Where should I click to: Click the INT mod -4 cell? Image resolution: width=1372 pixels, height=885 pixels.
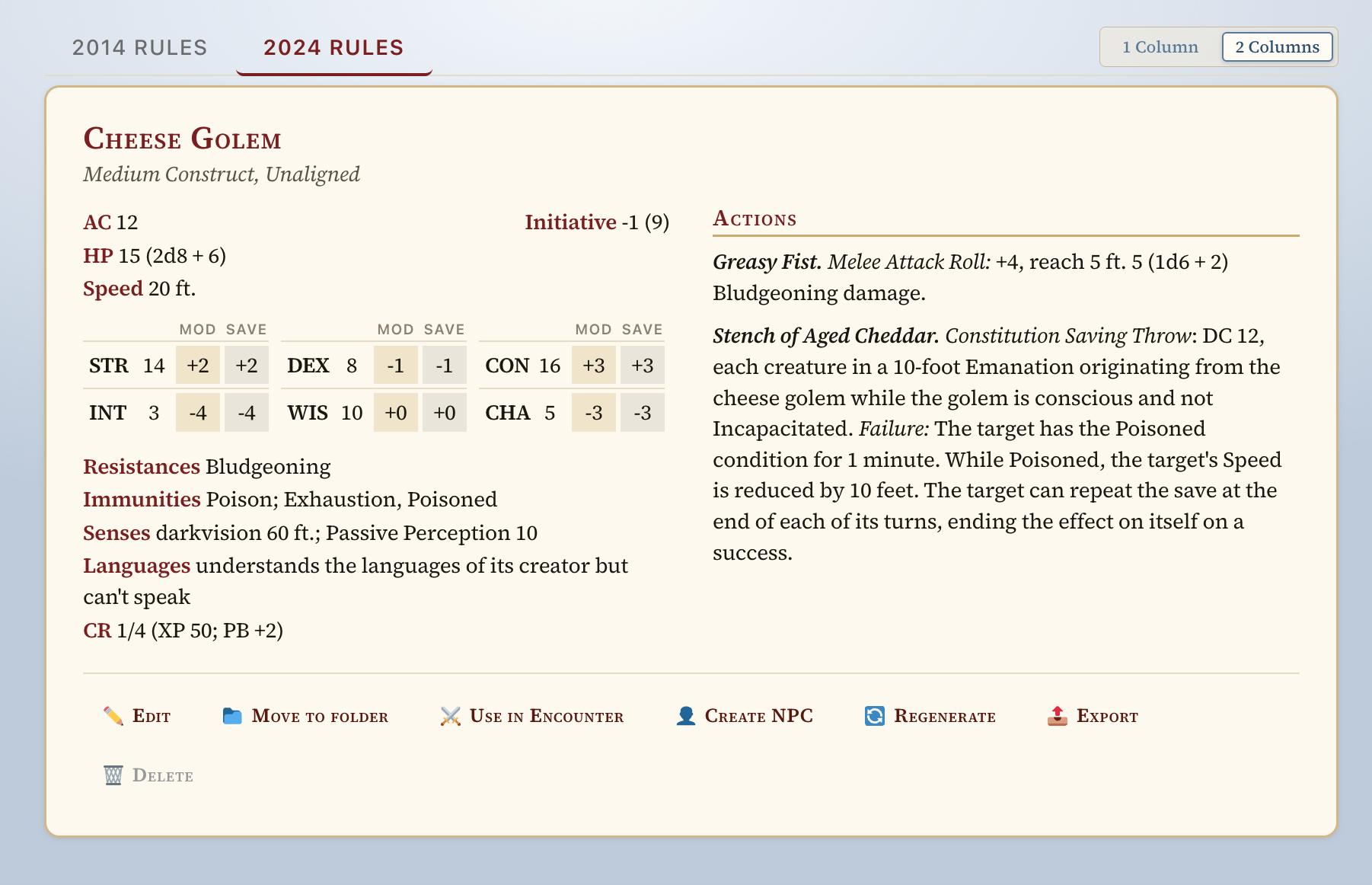(198, 413)
